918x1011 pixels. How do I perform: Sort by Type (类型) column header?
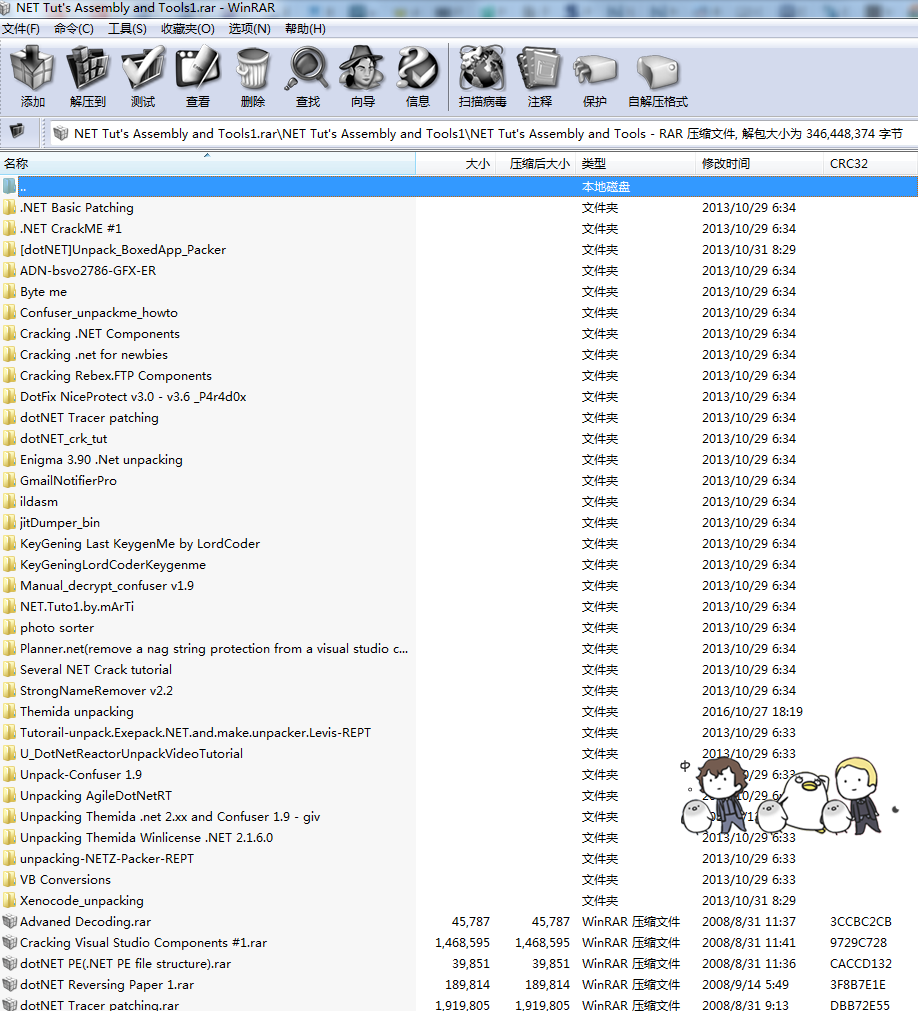click(636, 164)
